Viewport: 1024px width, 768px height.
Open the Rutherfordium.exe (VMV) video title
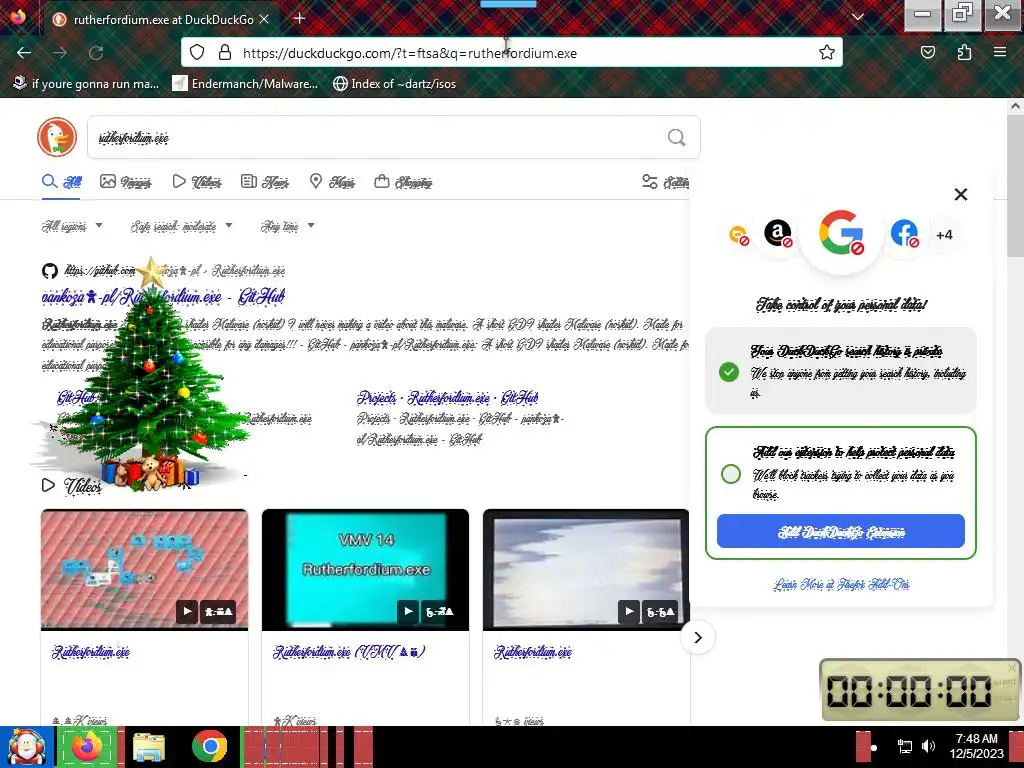pos(349,652)
